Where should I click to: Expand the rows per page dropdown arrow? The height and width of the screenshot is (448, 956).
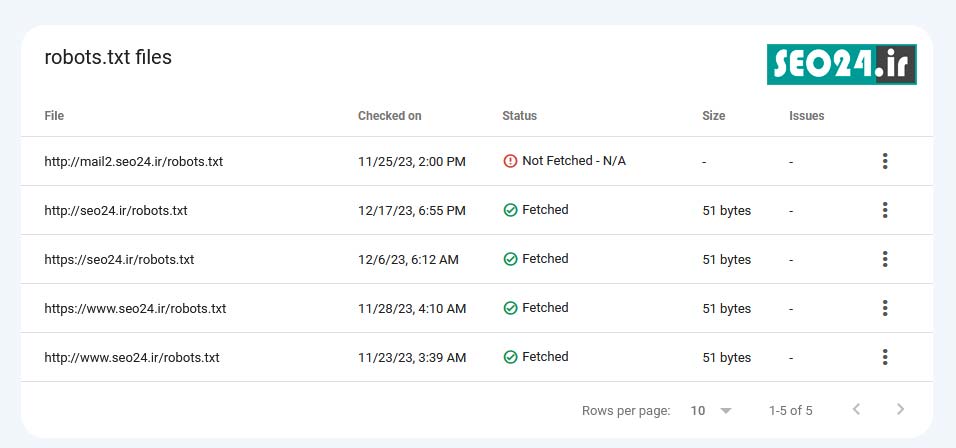(726, 411)
